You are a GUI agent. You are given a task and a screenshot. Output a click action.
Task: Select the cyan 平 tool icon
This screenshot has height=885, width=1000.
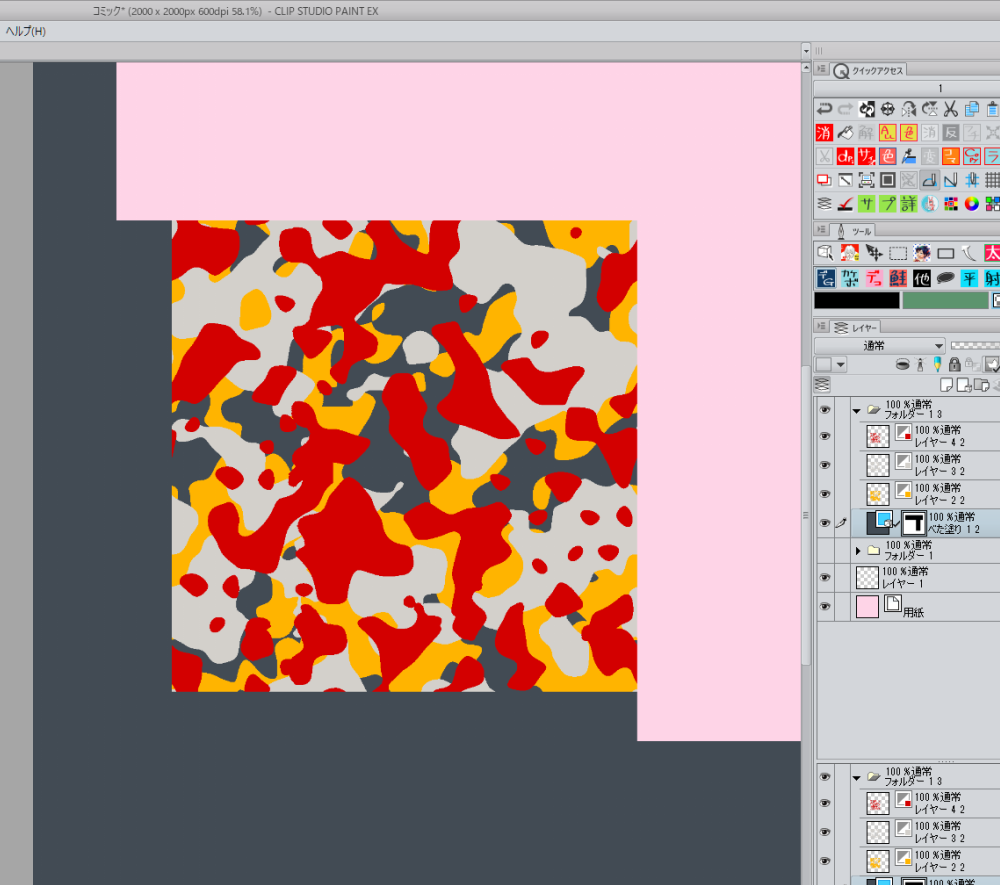tap(969, 278)
